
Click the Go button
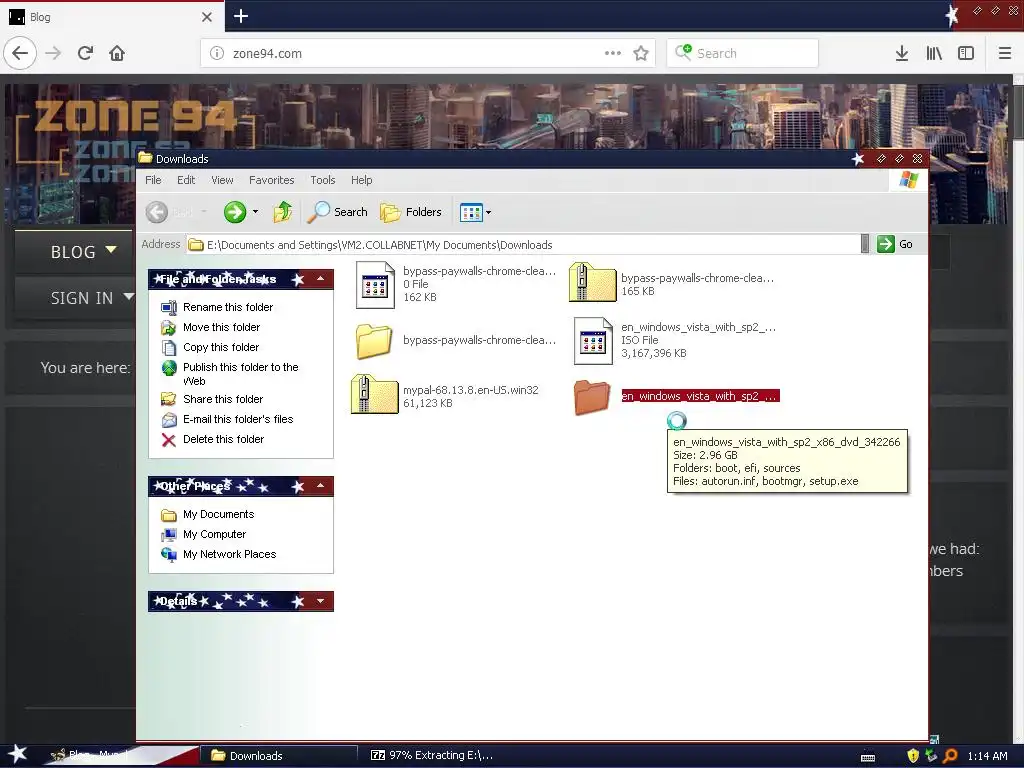(x=895, y=244)
